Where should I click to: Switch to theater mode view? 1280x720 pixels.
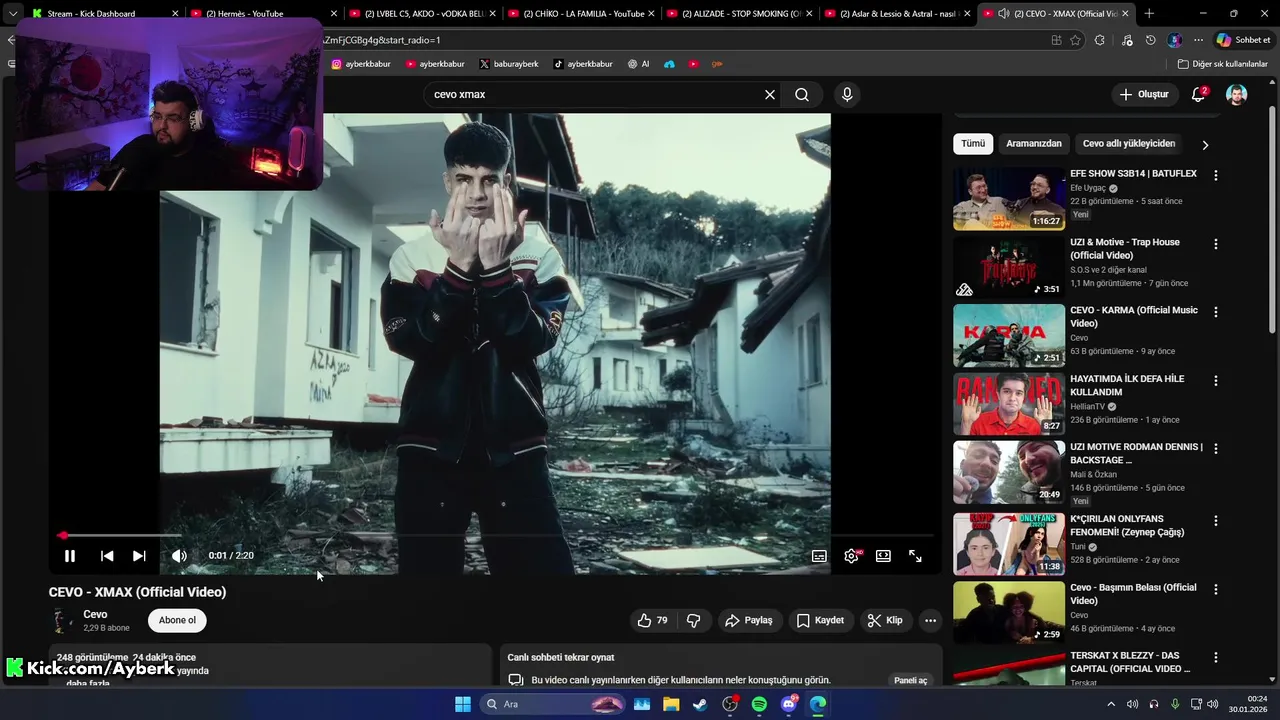click(883, 556)
